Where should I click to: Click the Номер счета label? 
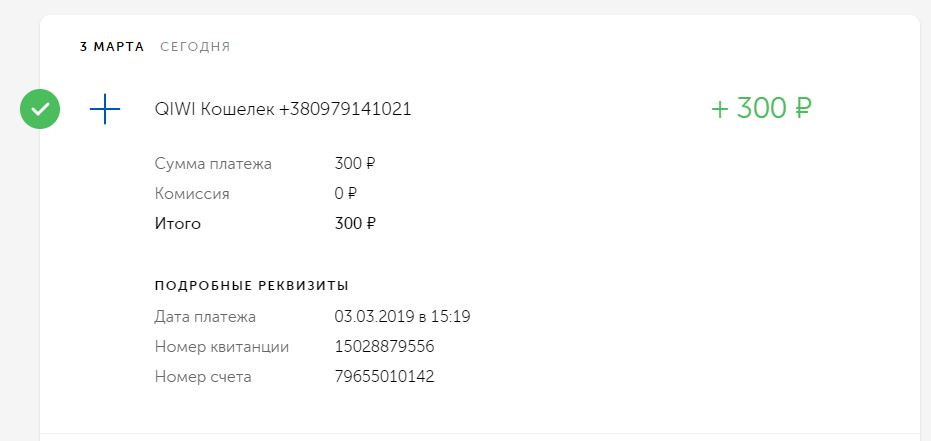pyautogui.click(x=203, y=377)
